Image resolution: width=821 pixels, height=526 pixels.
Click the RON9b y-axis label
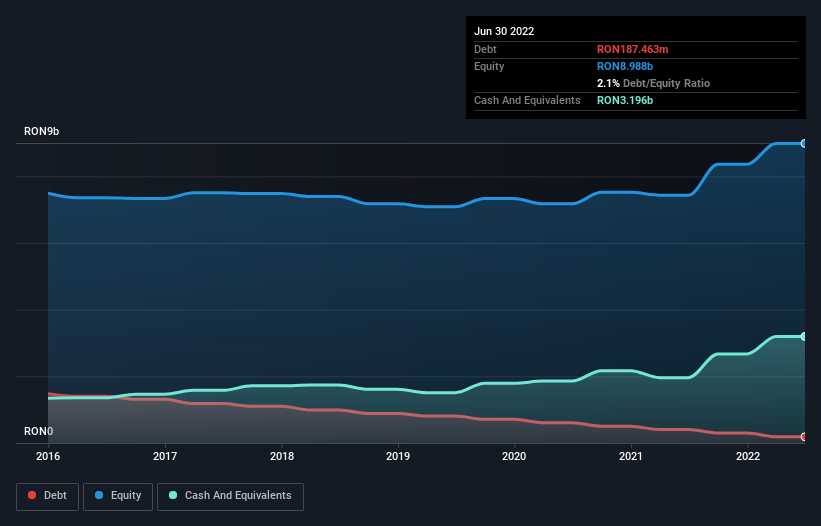coord(41,131)
